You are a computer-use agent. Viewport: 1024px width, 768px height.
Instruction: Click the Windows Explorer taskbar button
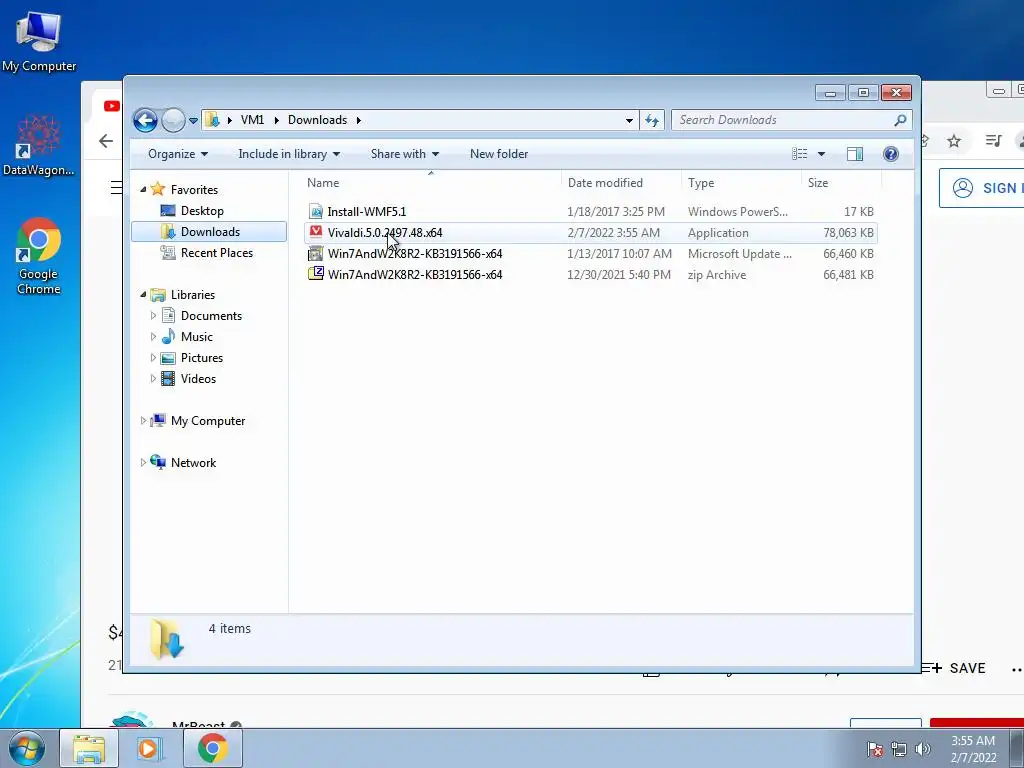tap(89, 748)
